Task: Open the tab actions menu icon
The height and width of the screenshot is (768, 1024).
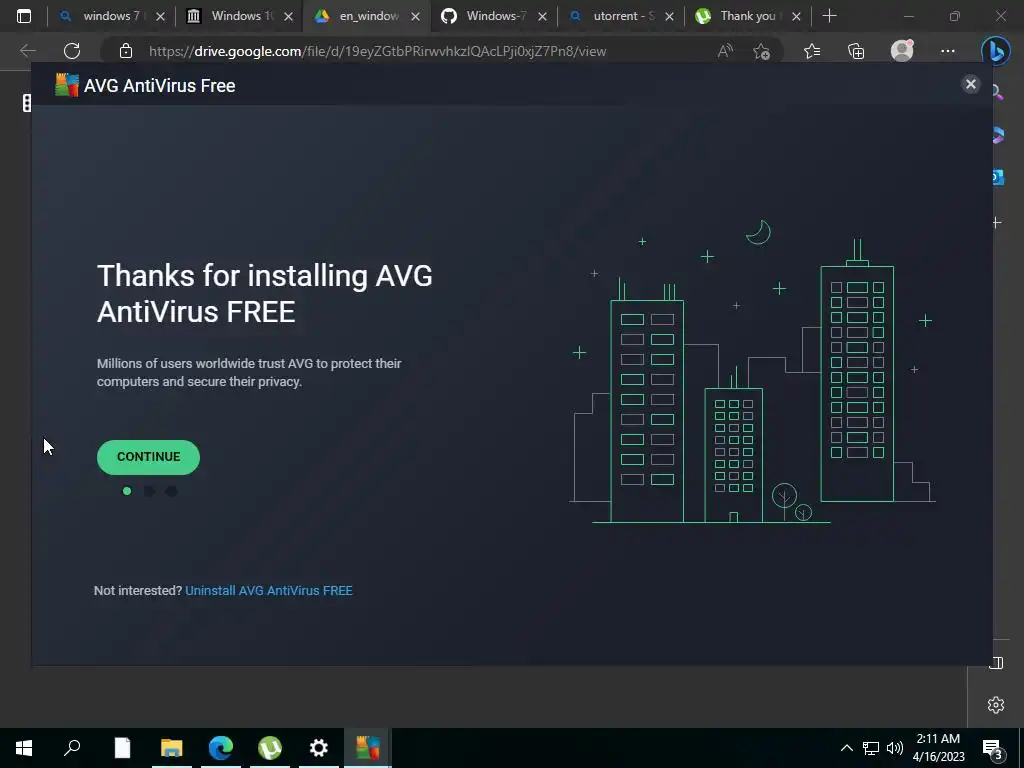Action: [24, 16]
